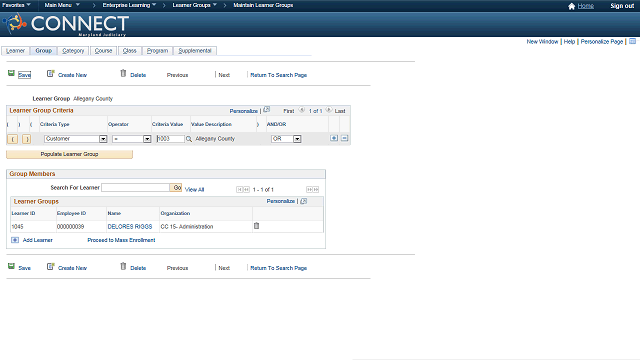Click the Organization column header
Screen dimensions: 640x360
pyautogui.click(x=175, y=213)
